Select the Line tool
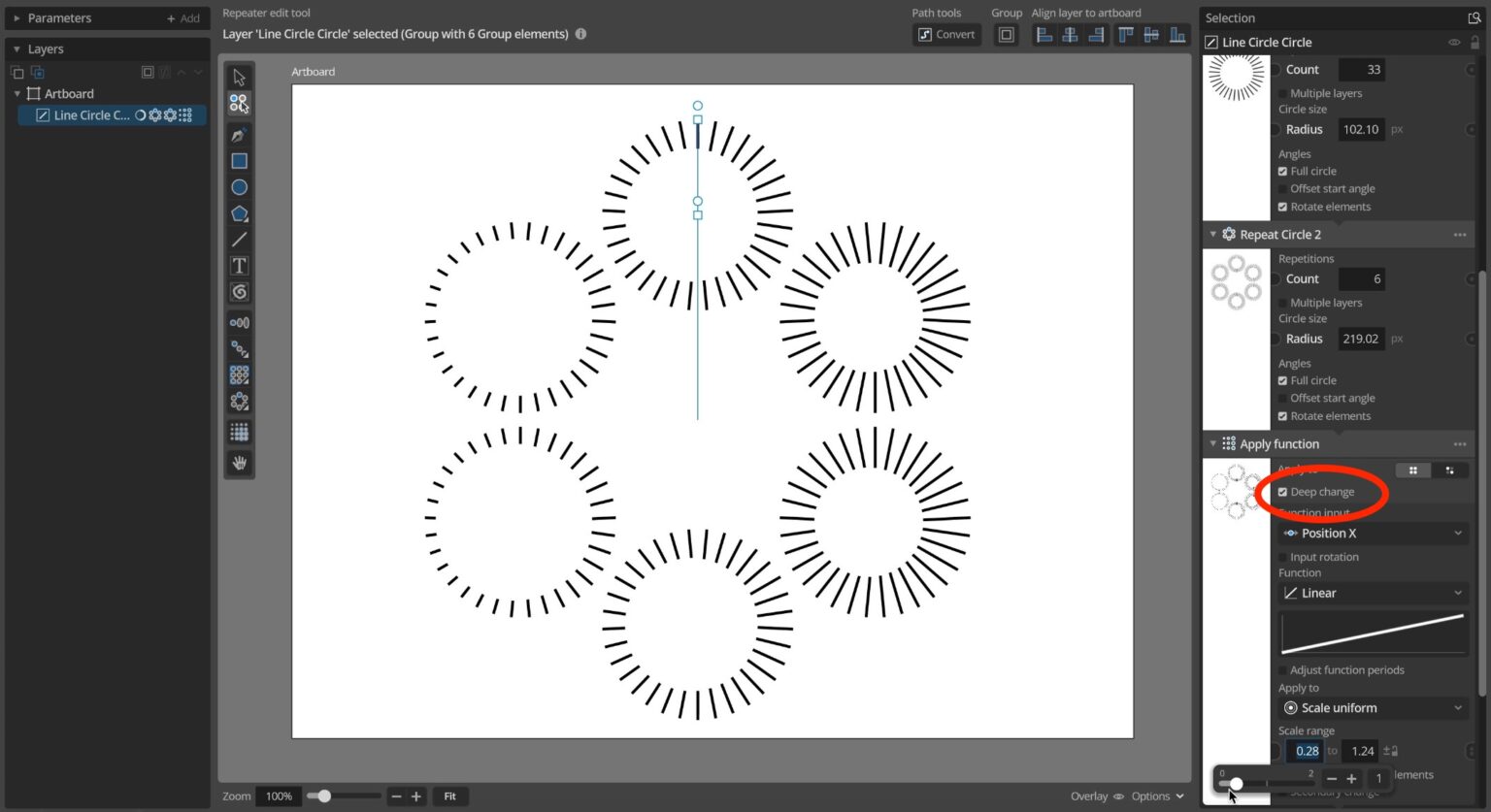 (x=240, y=240)
